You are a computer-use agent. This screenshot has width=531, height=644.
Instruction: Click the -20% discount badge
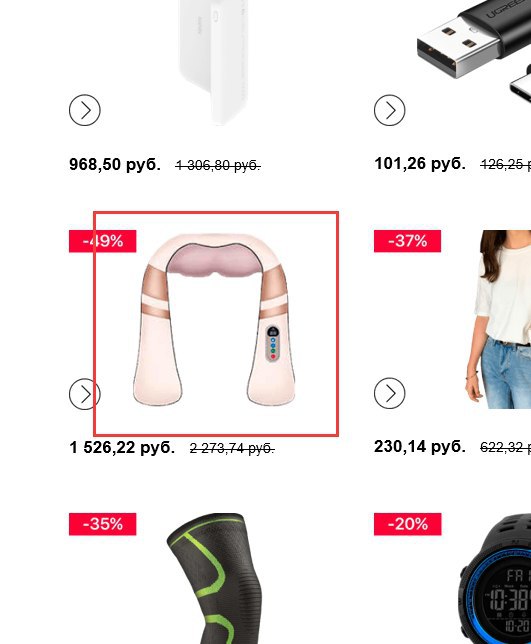pos(408,524)
